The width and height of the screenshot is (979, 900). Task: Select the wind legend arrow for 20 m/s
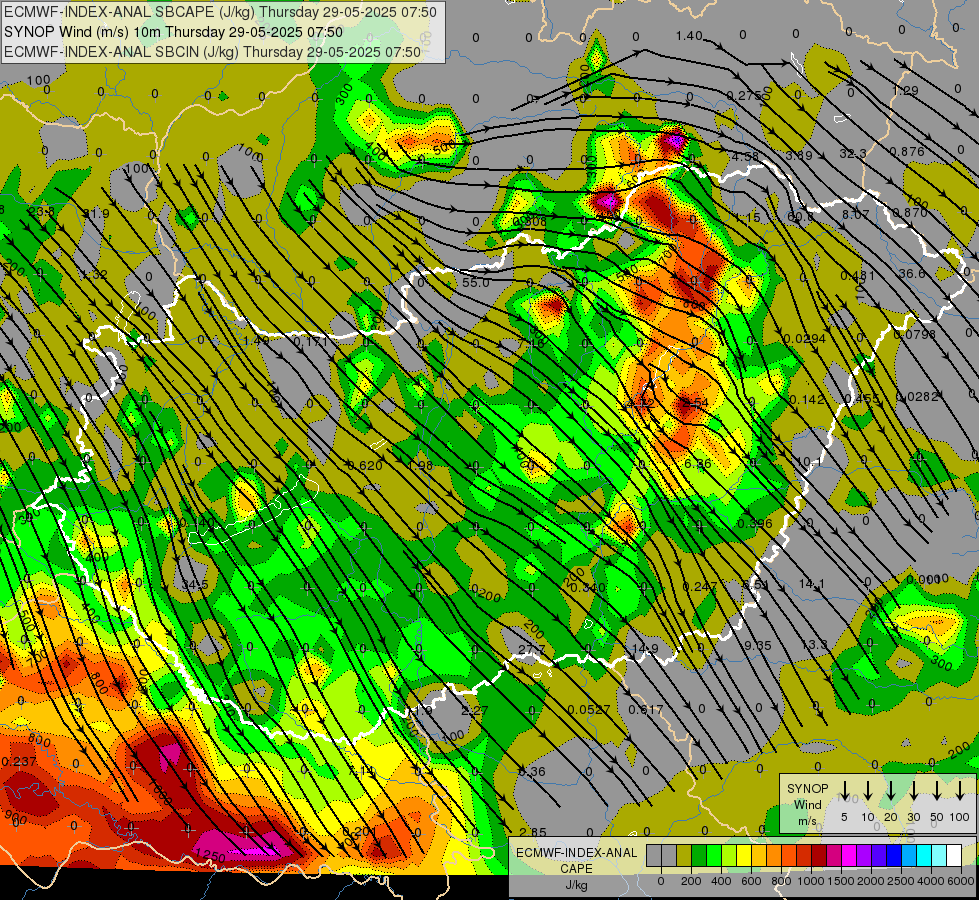pos(891,790)
